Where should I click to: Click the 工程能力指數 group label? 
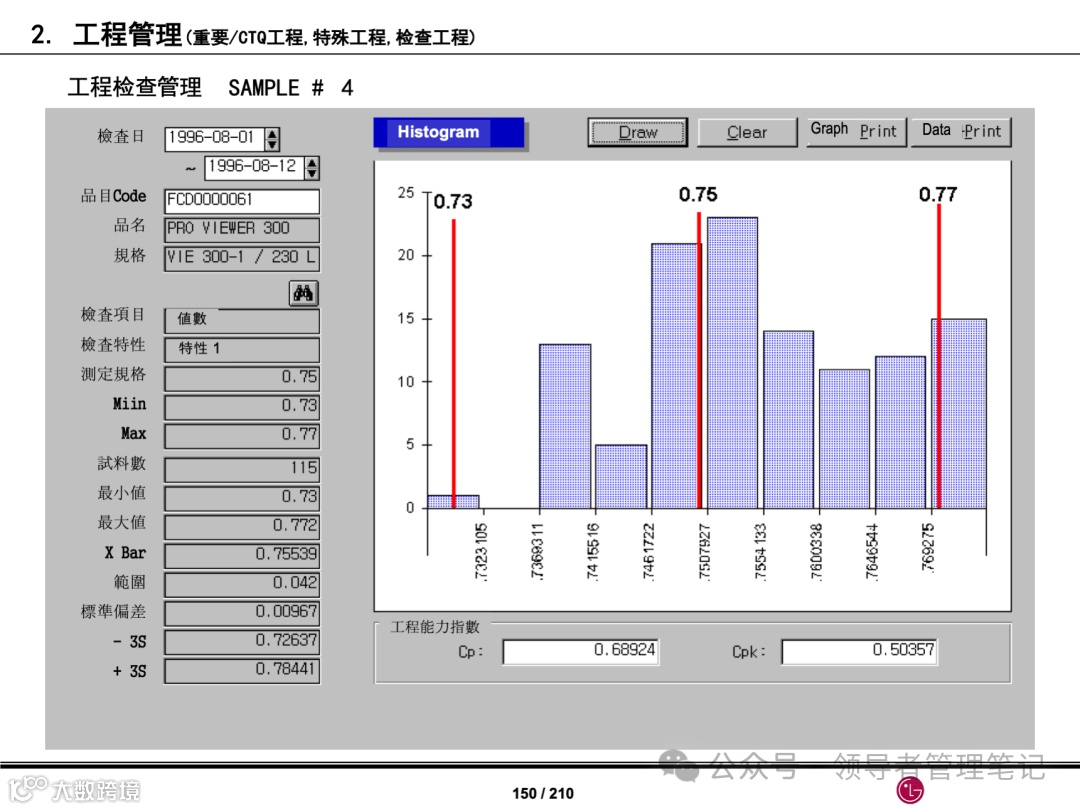click(435, 627)
